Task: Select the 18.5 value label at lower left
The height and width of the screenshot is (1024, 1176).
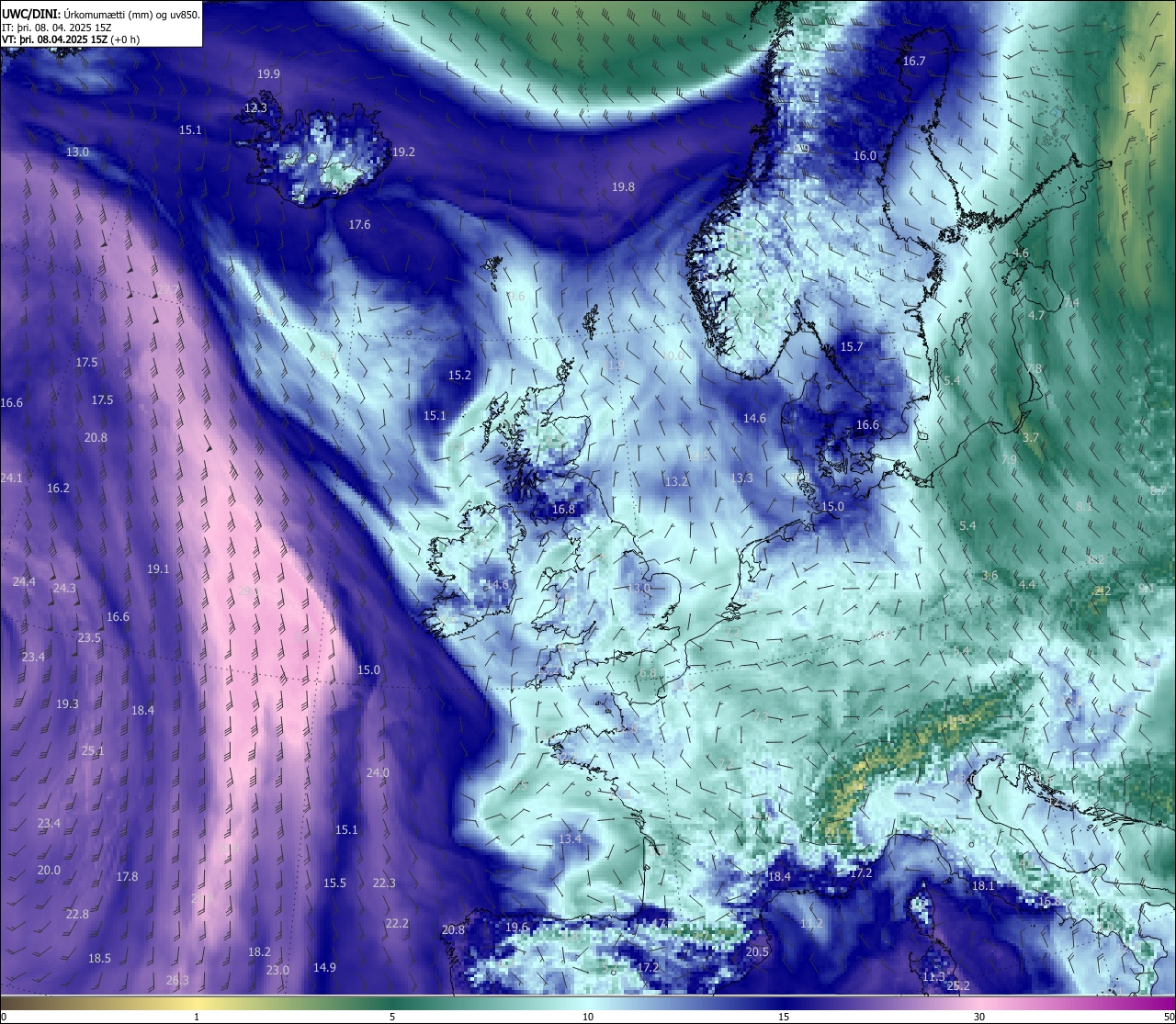Action: point(99,959)
